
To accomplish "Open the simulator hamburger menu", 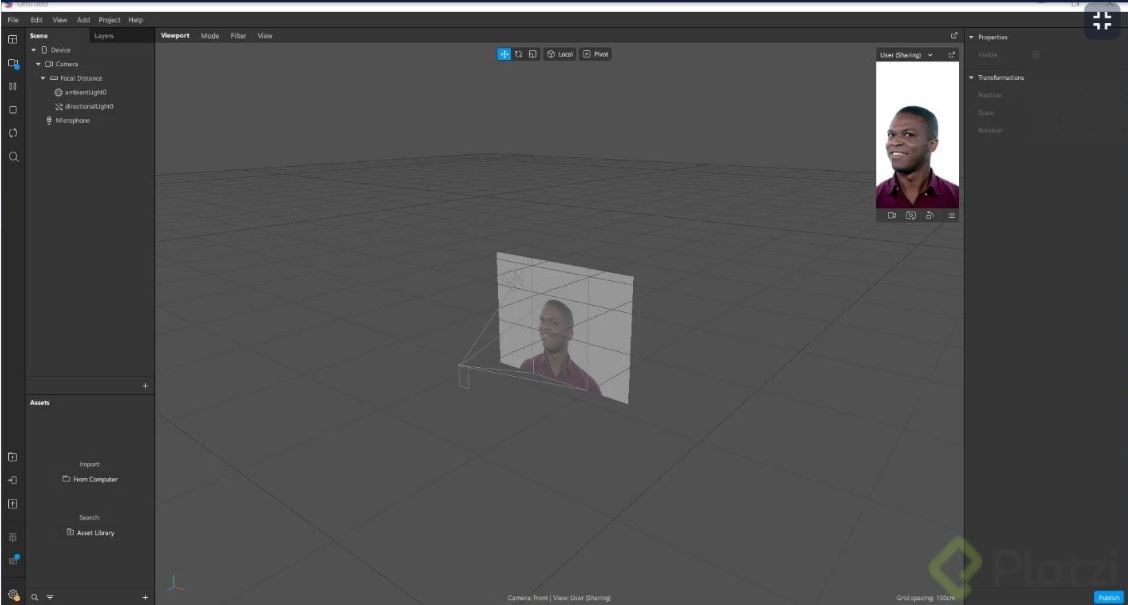I will 951,215.
